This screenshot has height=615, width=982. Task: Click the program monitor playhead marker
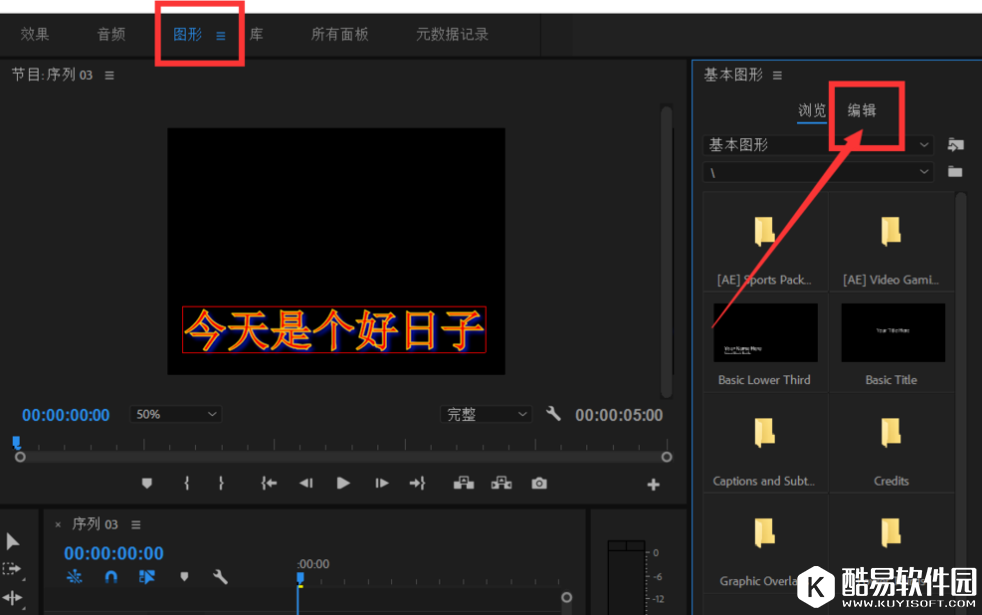click(16, 441)
